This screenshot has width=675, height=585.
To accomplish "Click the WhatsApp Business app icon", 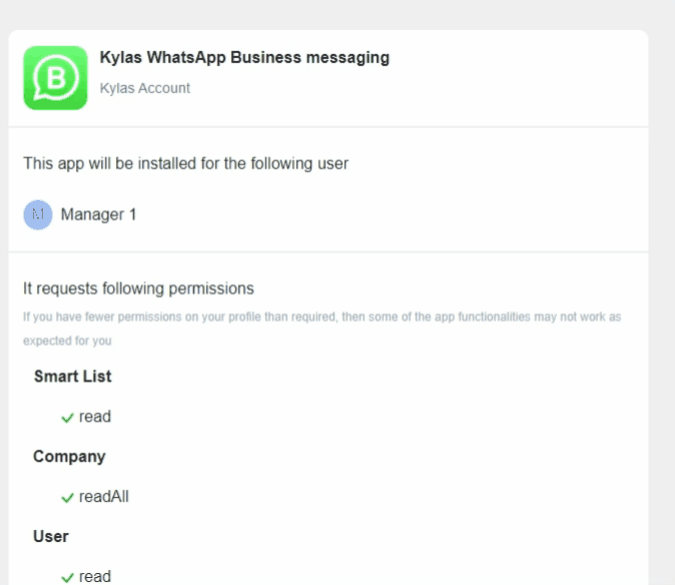I will pyautogui.click(x=56, y=77).
